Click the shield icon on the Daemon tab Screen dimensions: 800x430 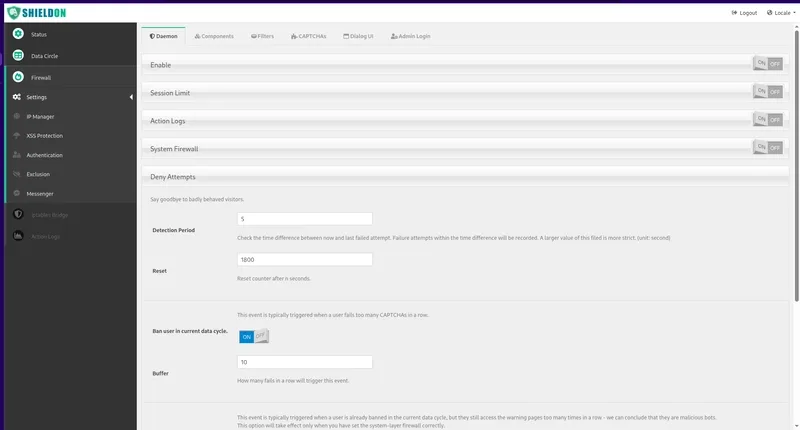click(x=152, y=36)
